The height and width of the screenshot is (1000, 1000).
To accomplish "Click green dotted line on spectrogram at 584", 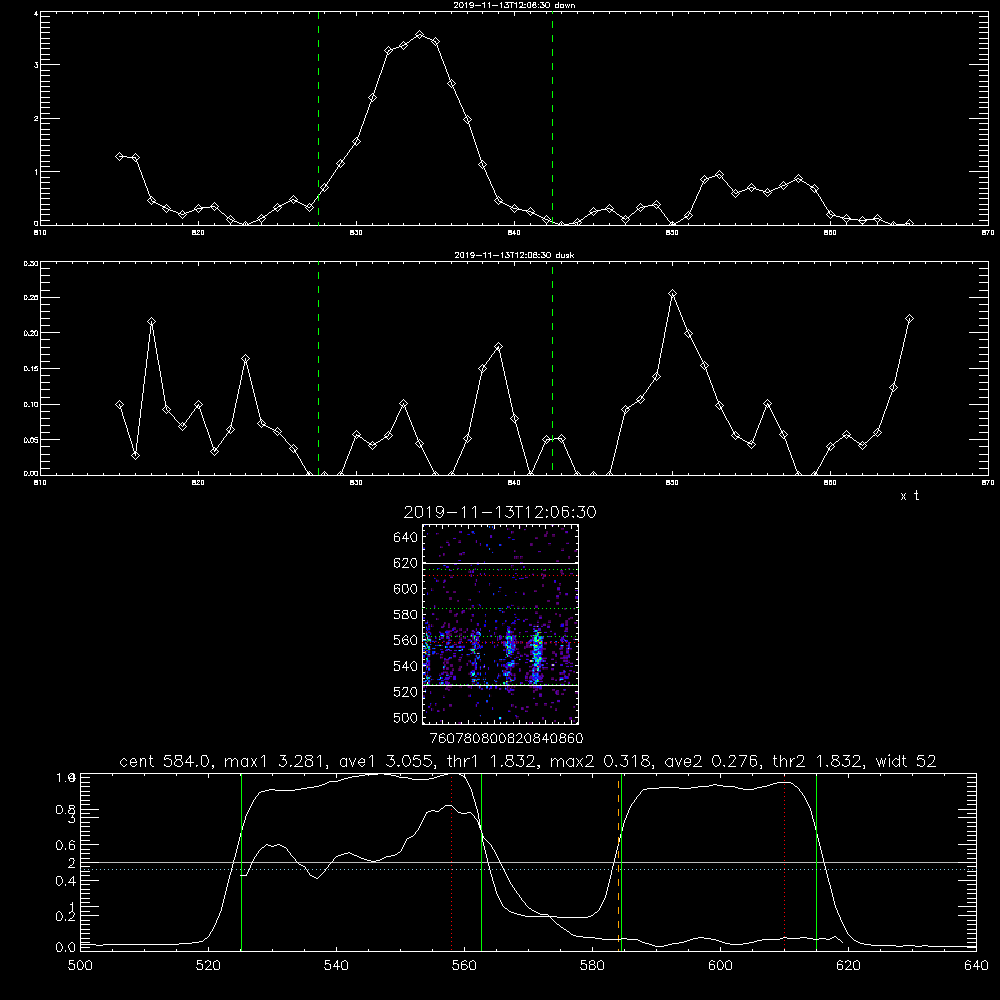I will (501, 609).
